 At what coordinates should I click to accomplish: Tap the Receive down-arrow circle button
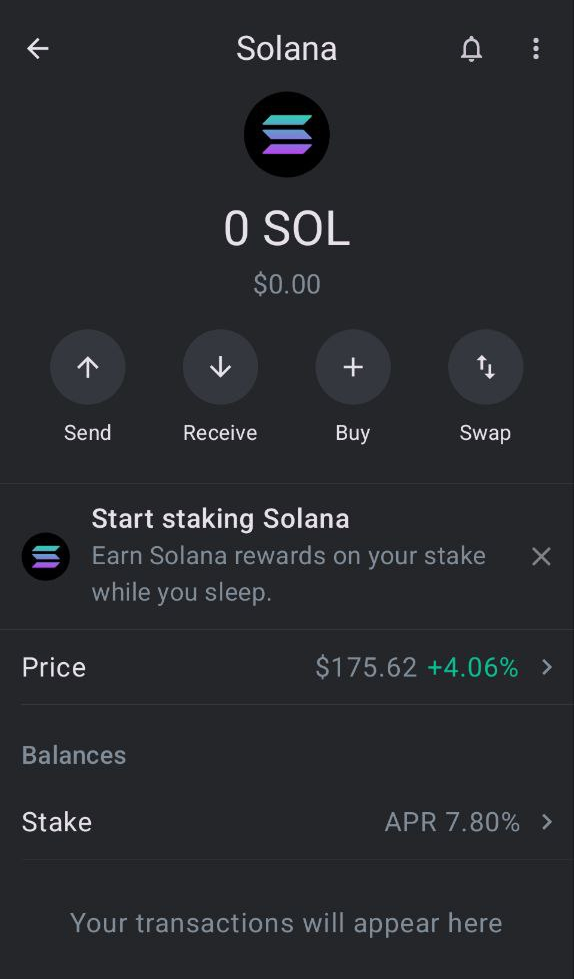tap(220, 367)
